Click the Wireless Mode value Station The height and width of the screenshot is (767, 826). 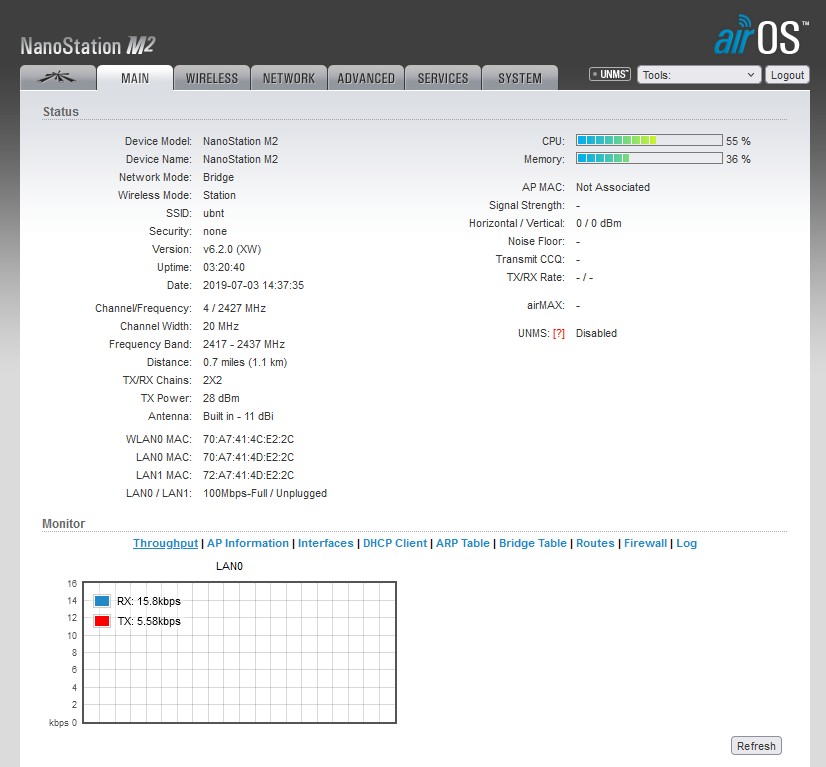(219, 195)
